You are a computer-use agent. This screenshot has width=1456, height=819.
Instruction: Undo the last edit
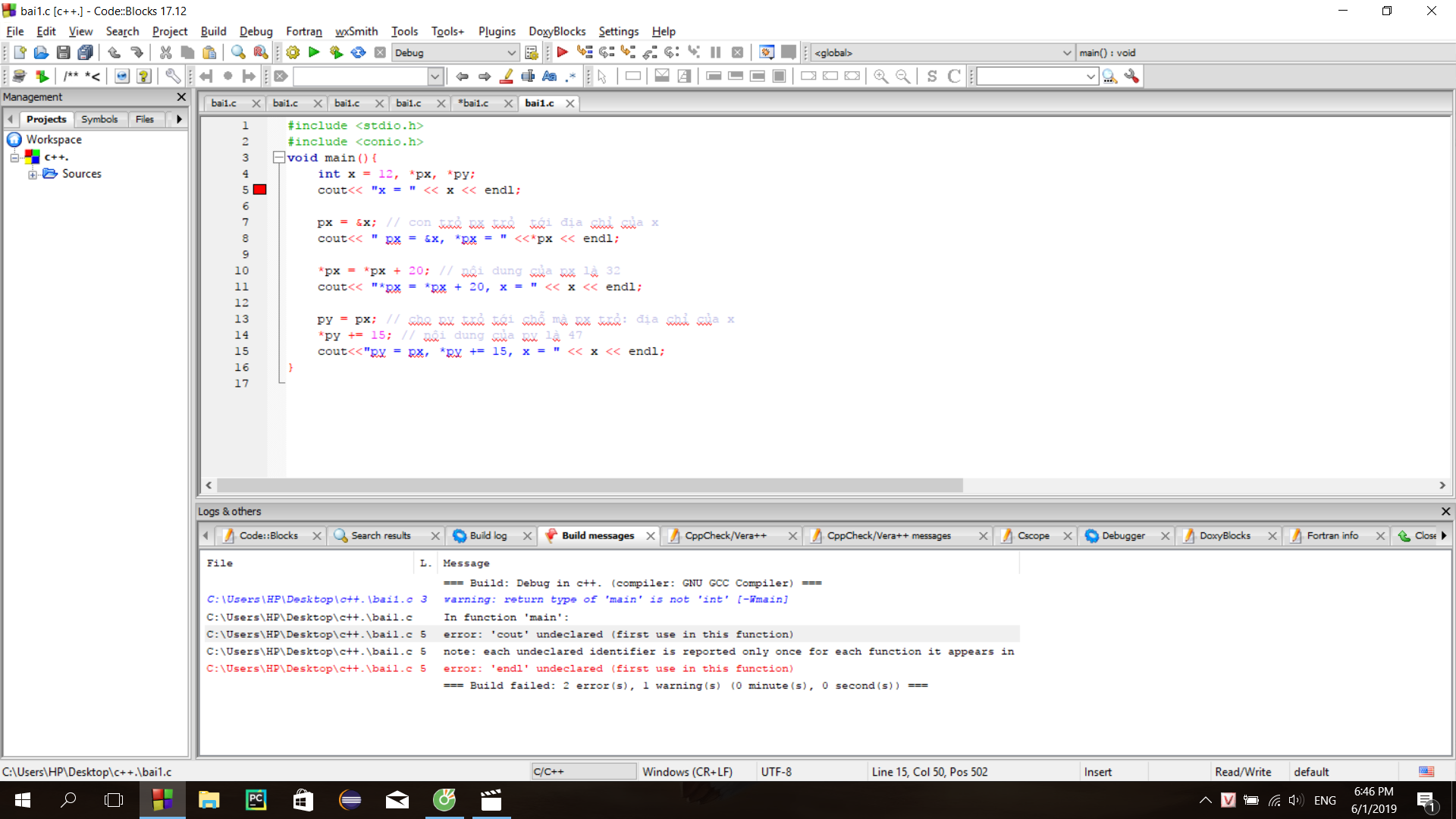[x=114, y=52]
